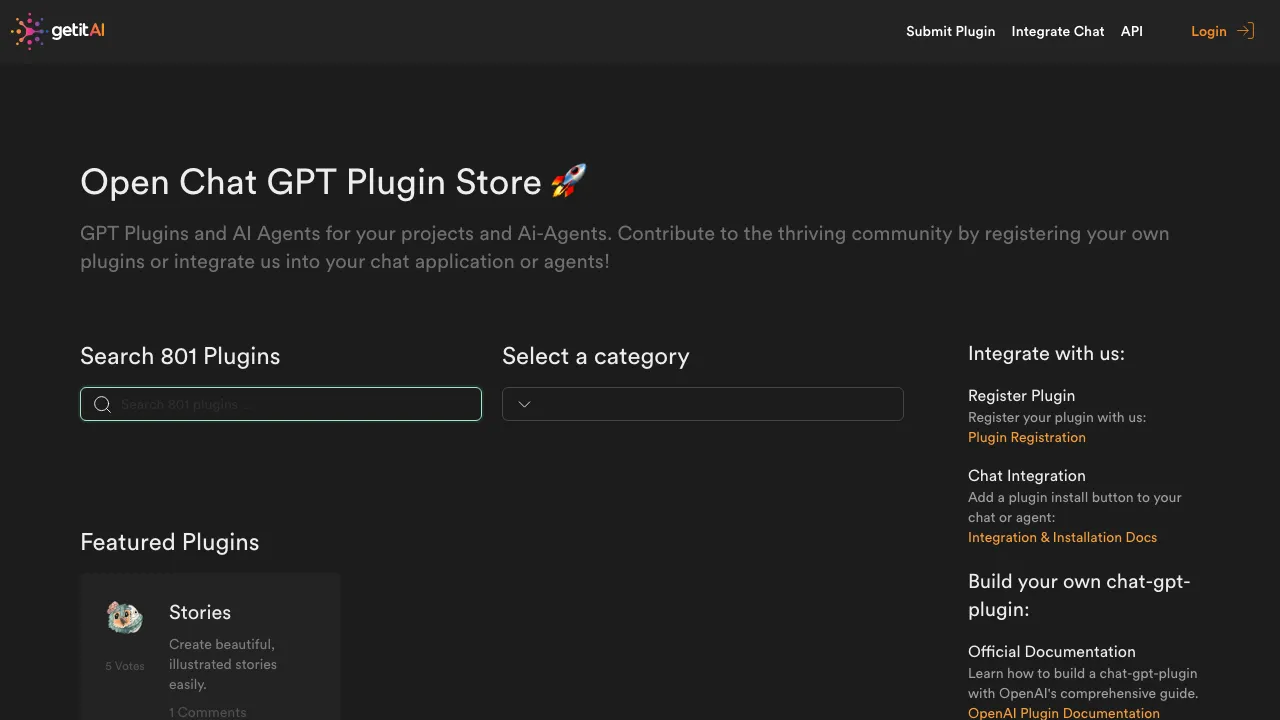Image resolution: width=1280 pixels, height=720 pixels.
Task: Click the getitAI logo icon
Action: (x=28, y=31)
